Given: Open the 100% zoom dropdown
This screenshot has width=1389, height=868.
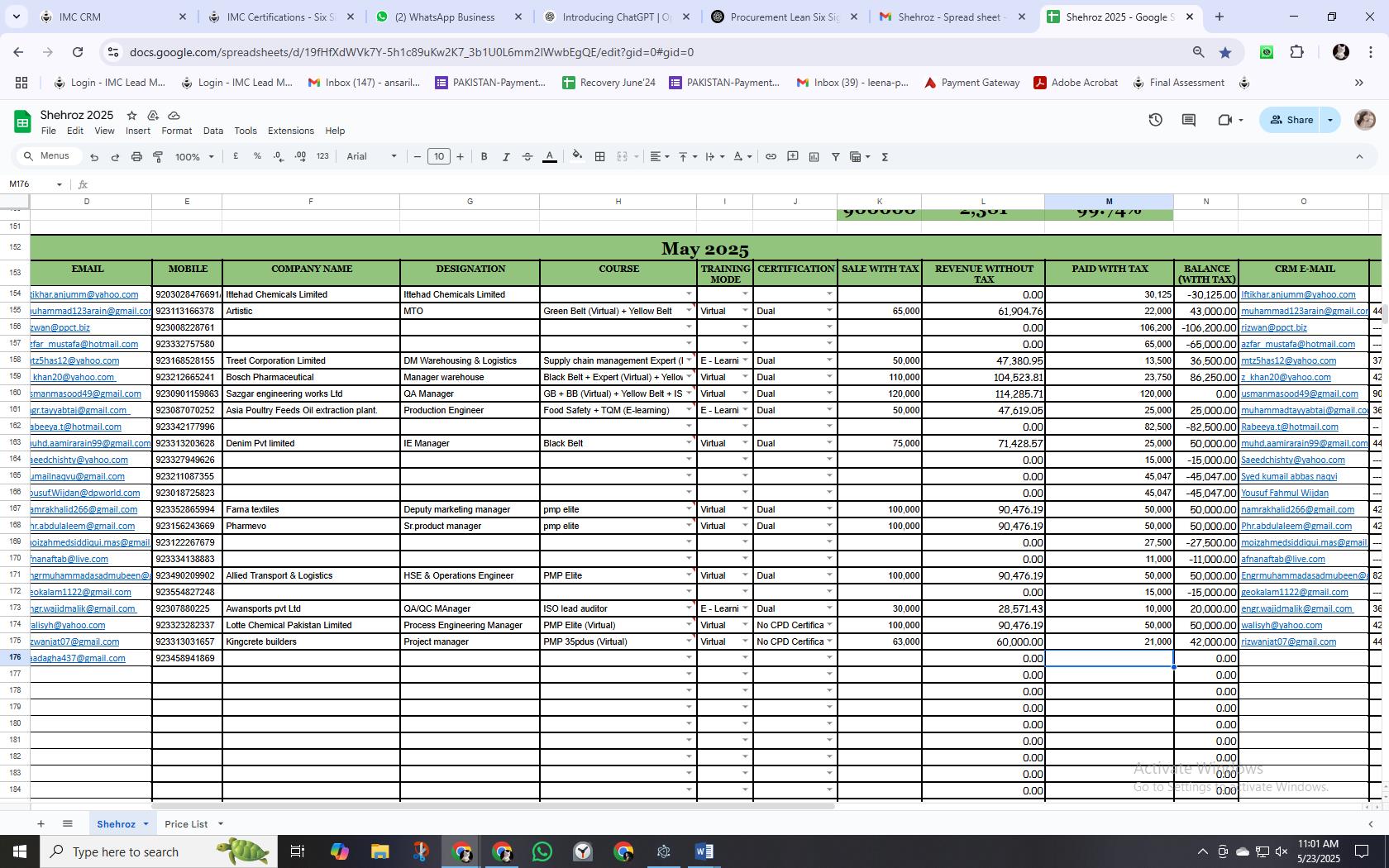Looking at the screenshot, I should (194, 156).
